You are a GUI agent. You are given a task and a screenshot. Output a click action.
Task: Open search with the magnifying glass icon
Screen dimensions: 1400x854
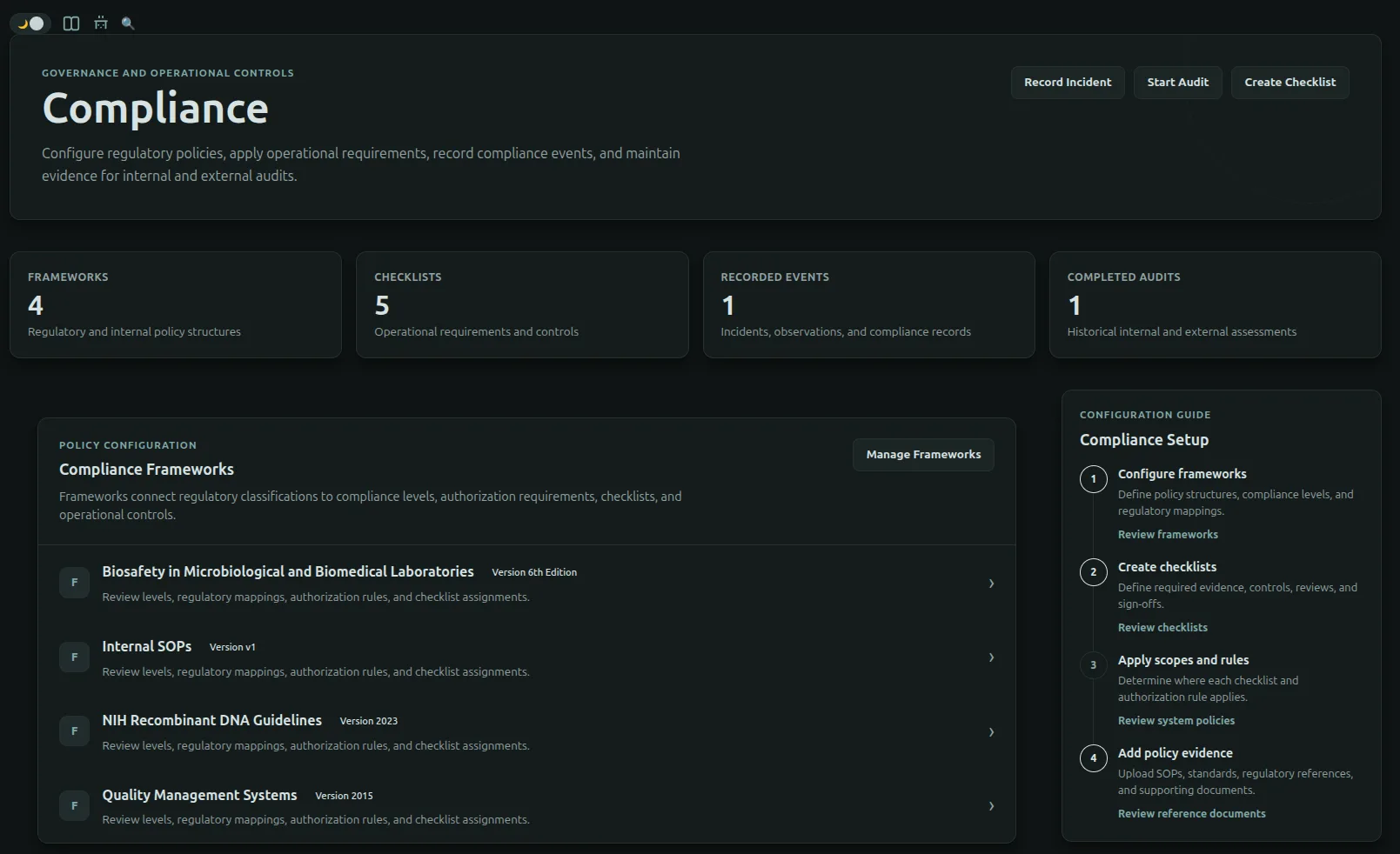pos(128,23)
